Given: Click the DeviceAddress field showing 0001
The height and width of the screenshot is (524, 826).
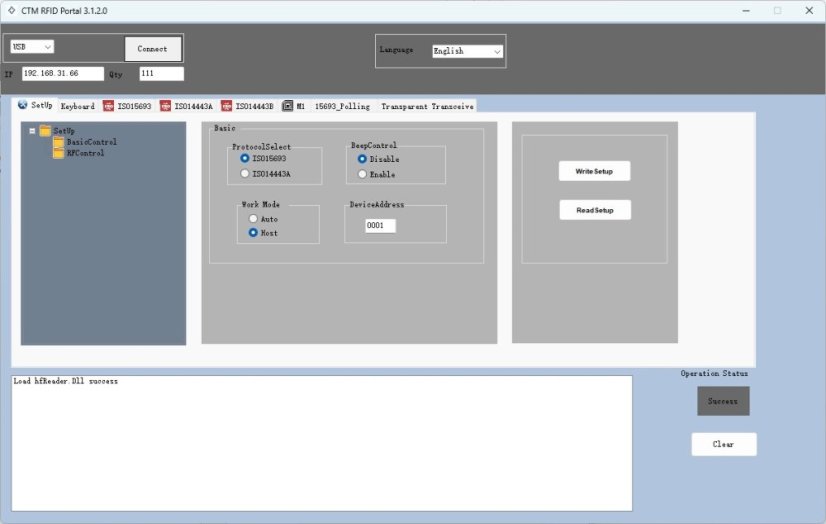Looking at the screenshot, I should (x=380, y=226).
